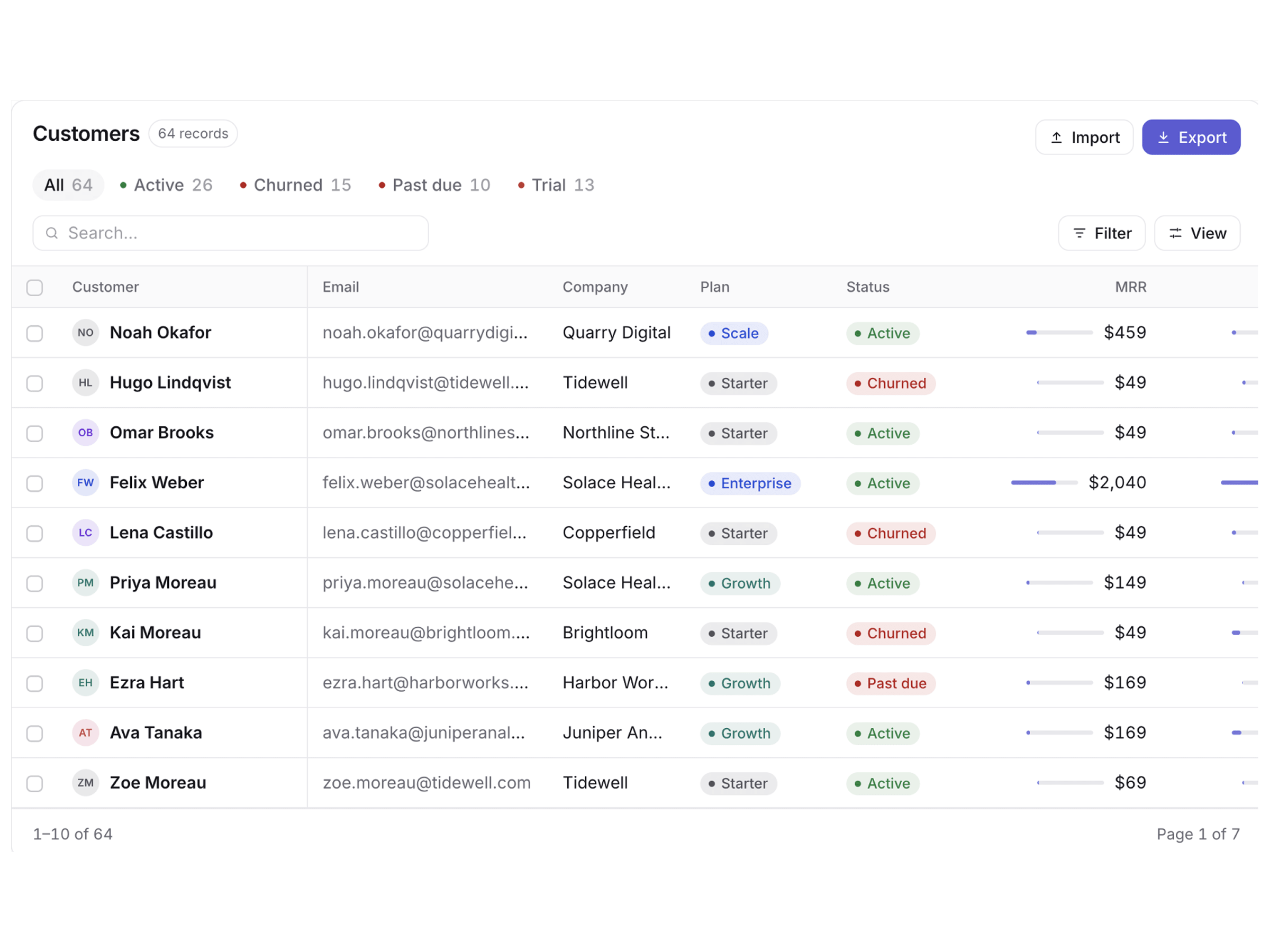Check the Omar Brooks row checkbox
This screenshot has height=952, width=1270.
[x=34, y=433]
